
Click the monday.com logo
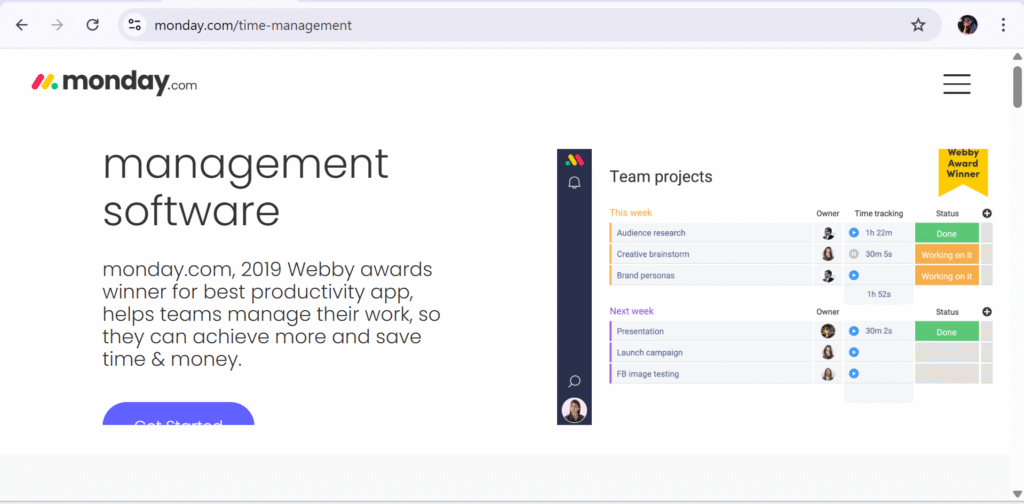click(x=114, y=83)
